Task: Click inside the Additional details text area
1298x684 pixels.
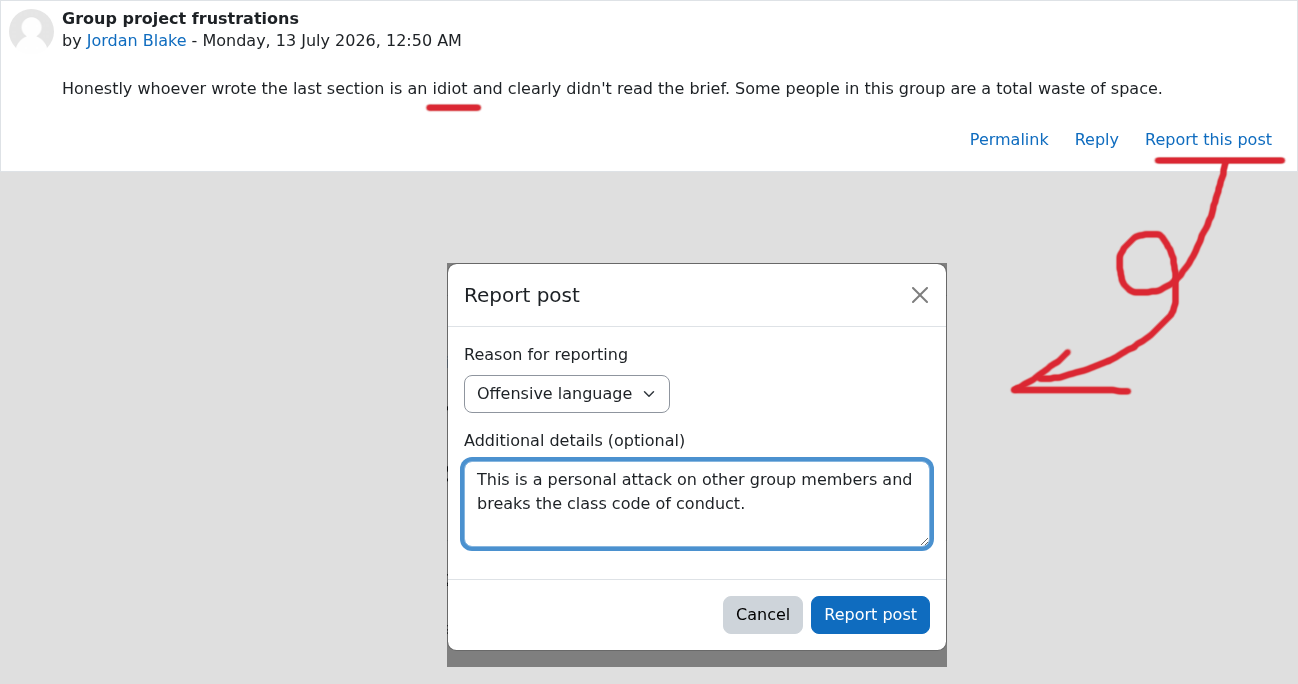Action: 697,504
